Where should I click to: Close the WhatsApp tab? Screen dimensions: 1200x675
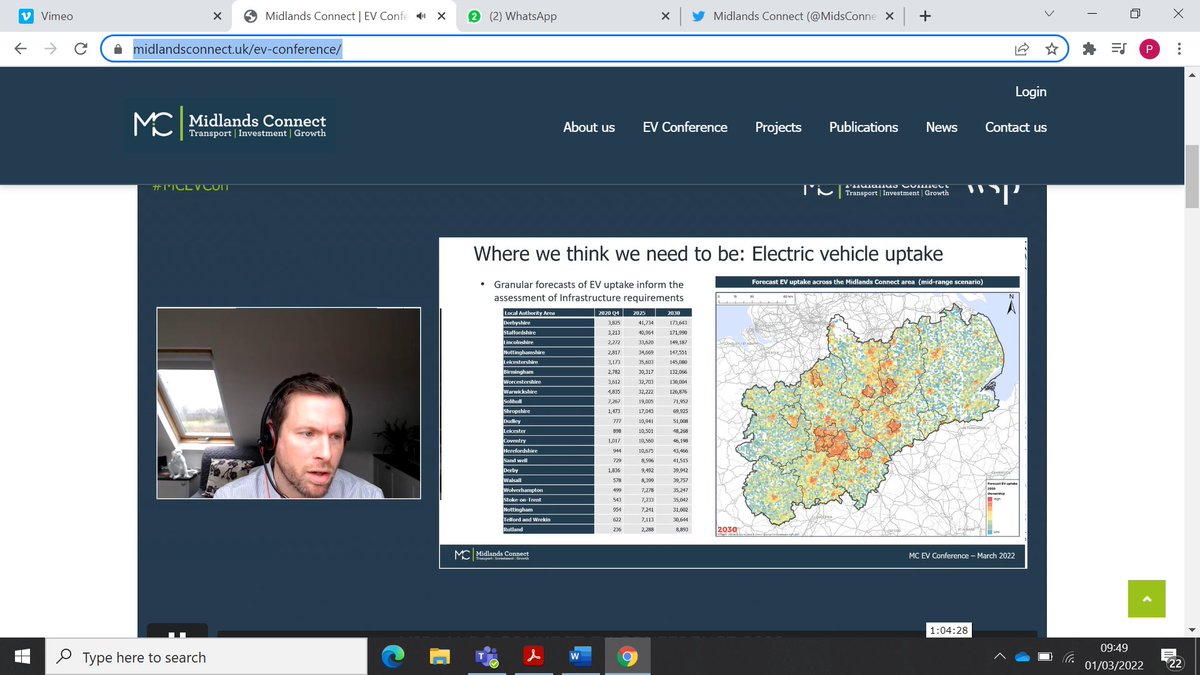[665, 16]
